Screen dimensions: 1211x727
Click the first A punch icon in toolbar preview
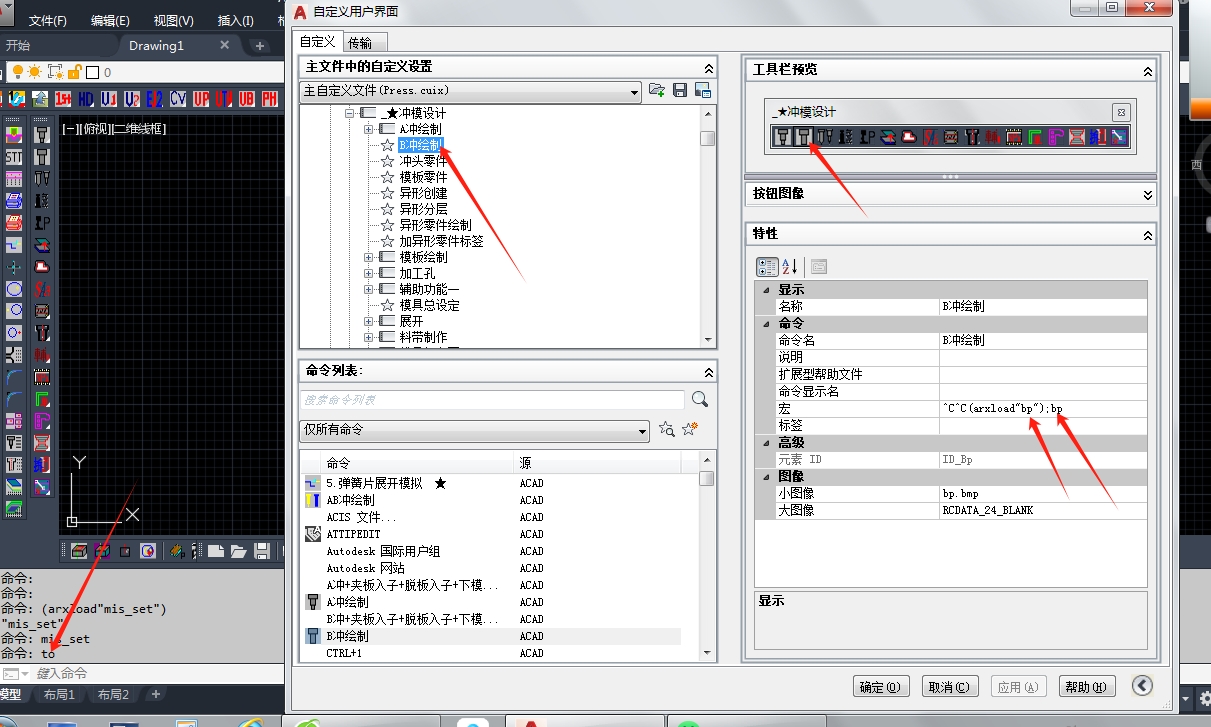coord(783,137)
